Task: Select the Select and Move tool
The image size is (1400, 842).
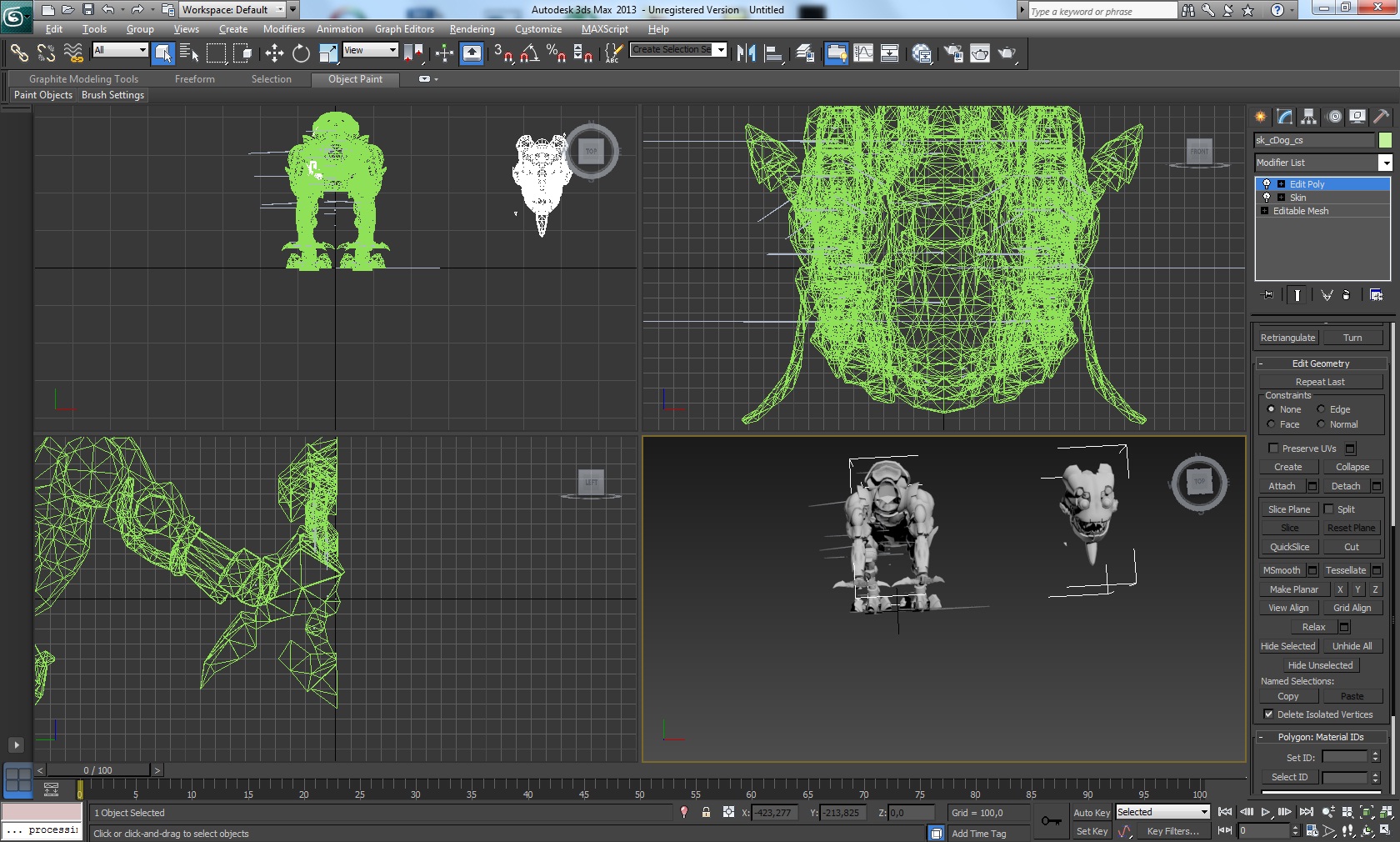Action: (x=274, y=53)
